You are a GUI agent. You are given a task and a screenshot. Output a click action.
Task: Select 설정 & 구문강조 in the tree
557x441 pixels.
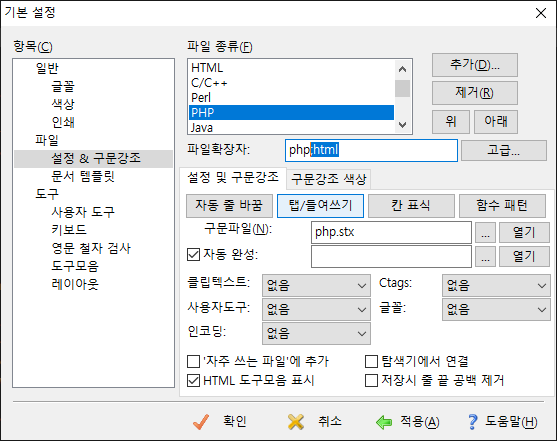96,158
